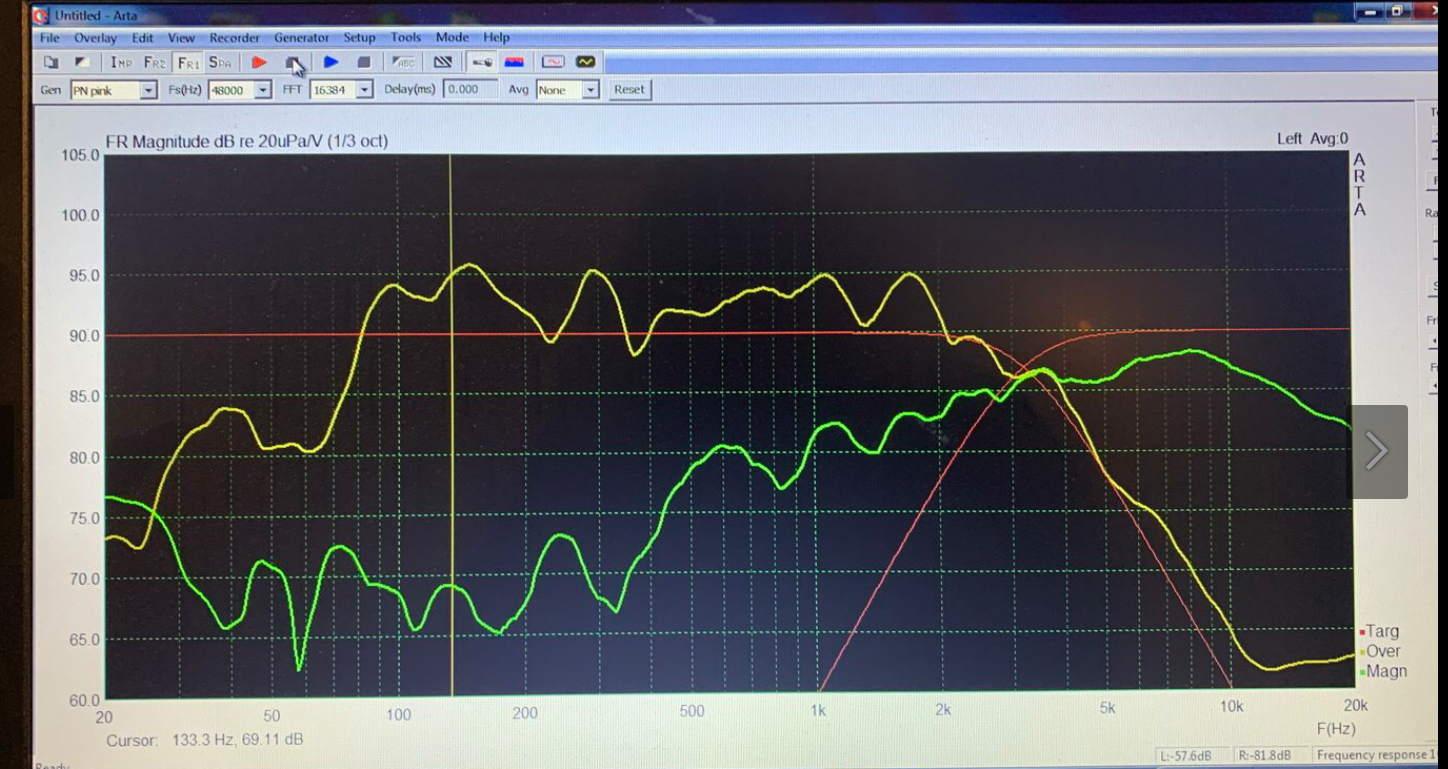
Task: Click the Arta app icon in title bar
Action: click(x=40, y=15)
